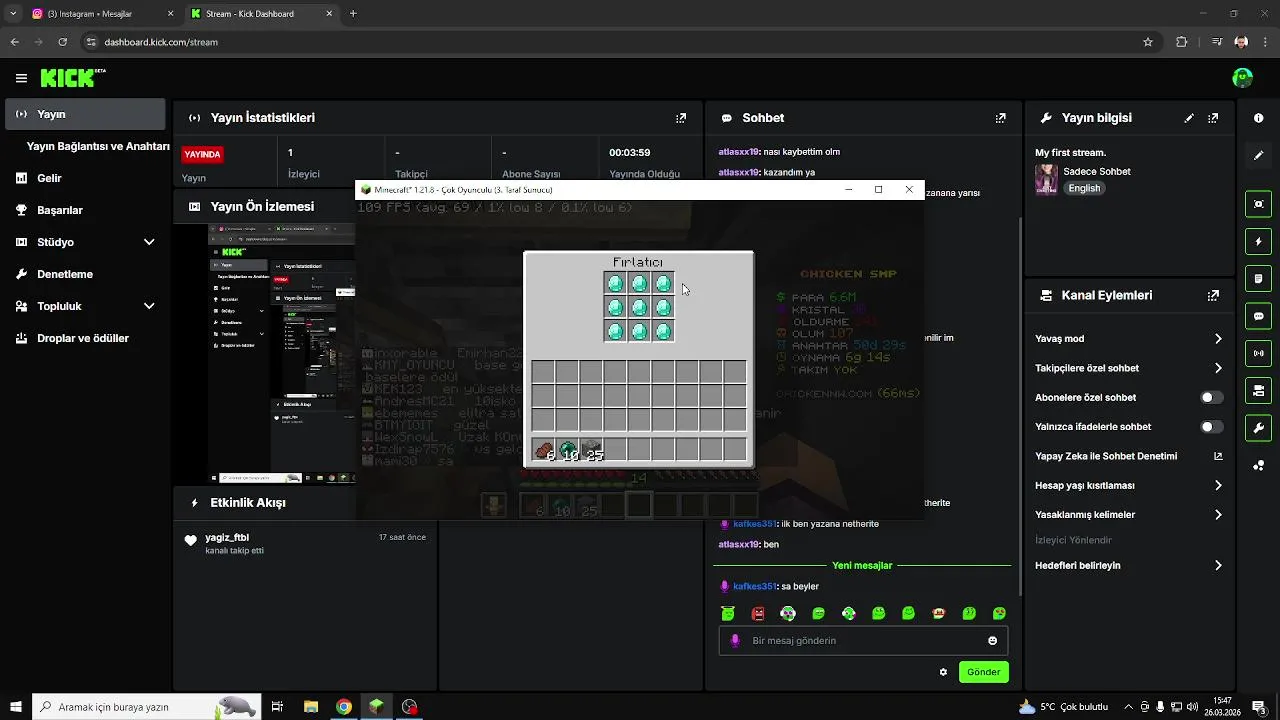This screenshot has height=720, width=1280.
Task: Pop out the Yayın bilgisi panel
Action: pyautogui.click(x=1213, y=118)
